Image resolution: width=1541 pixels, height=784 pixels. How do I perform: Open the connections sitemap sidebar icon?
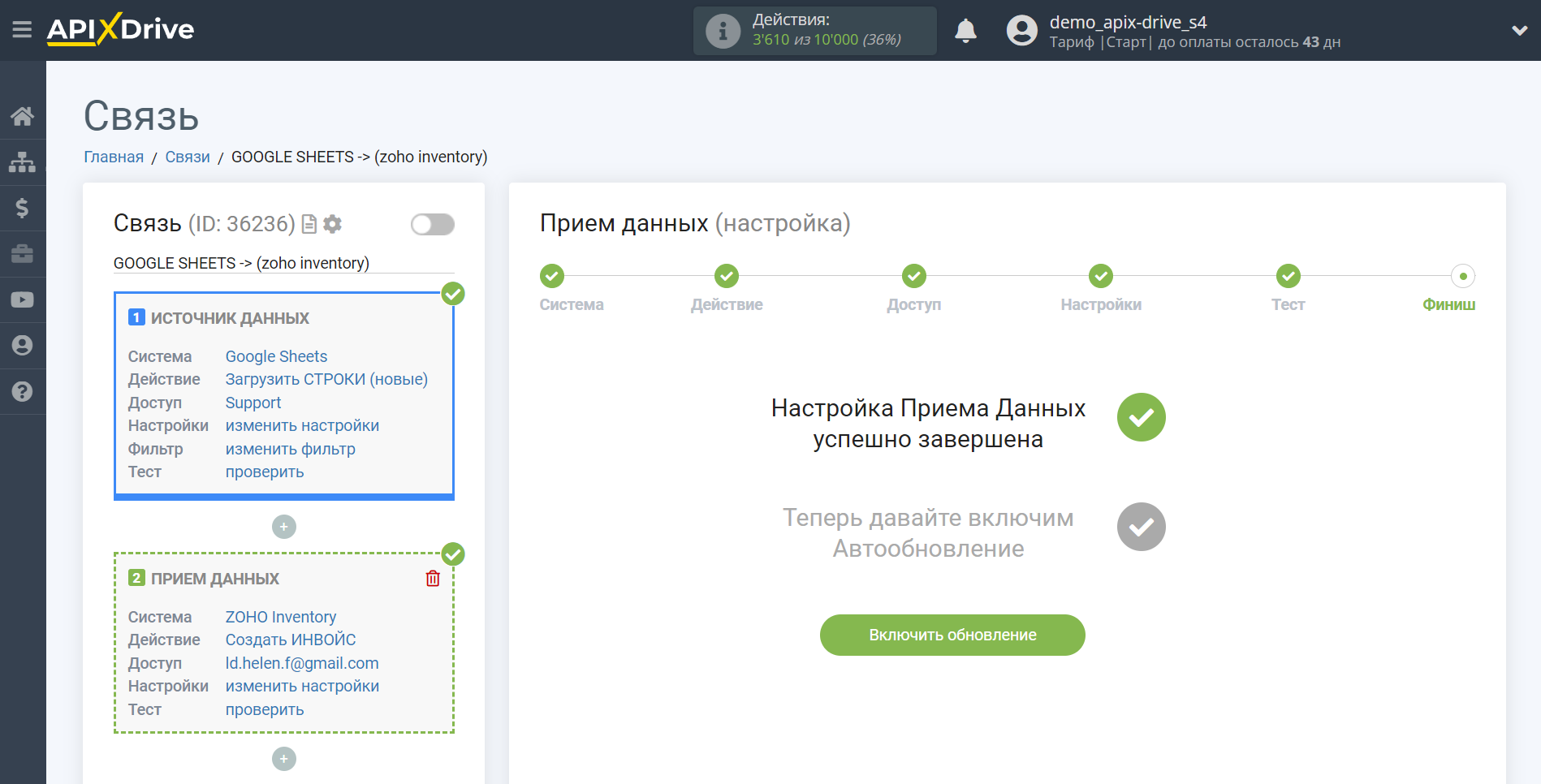click(22, 162)
